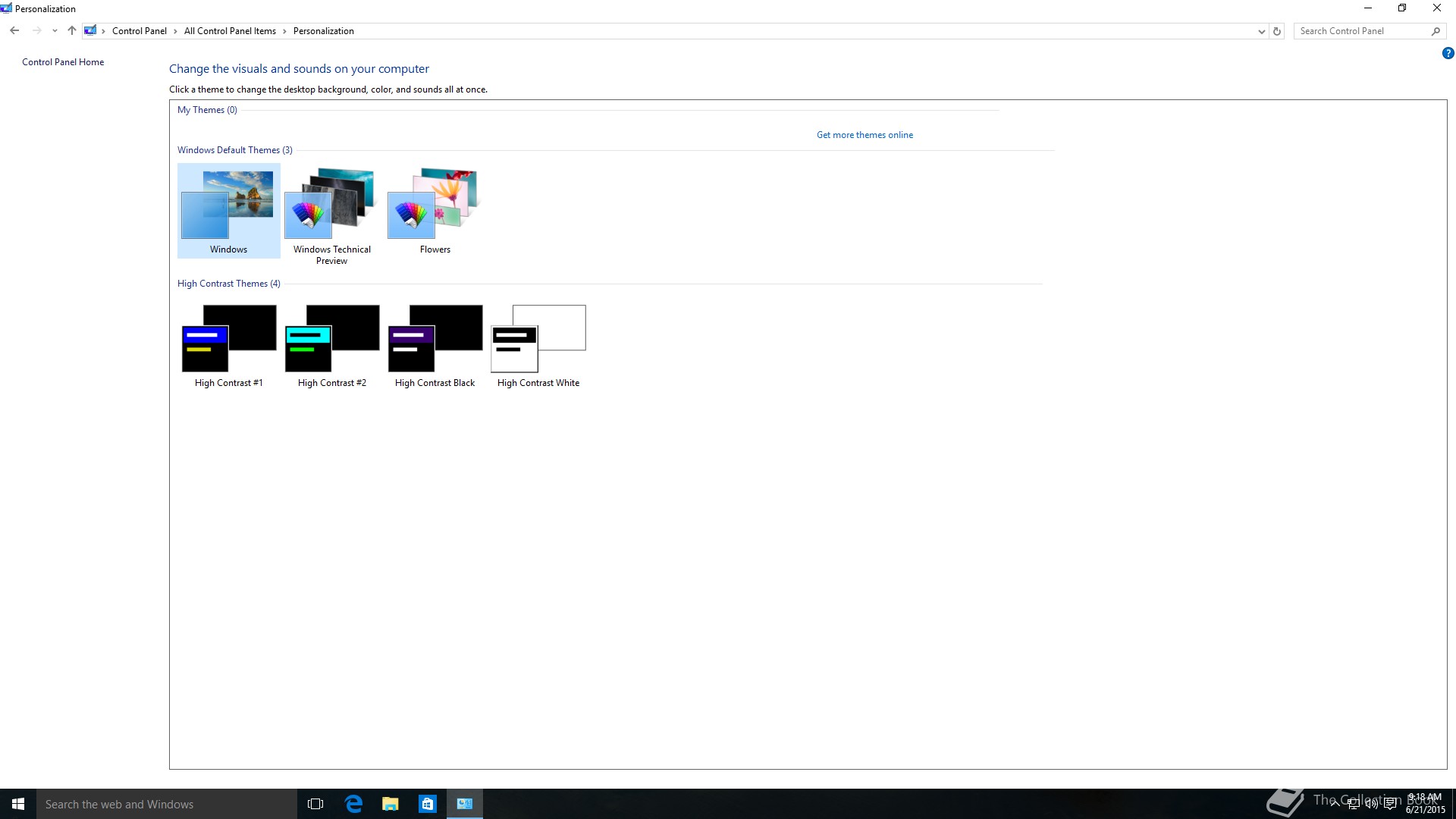Click the search magnifier icon

click(x=1436, y=31)
